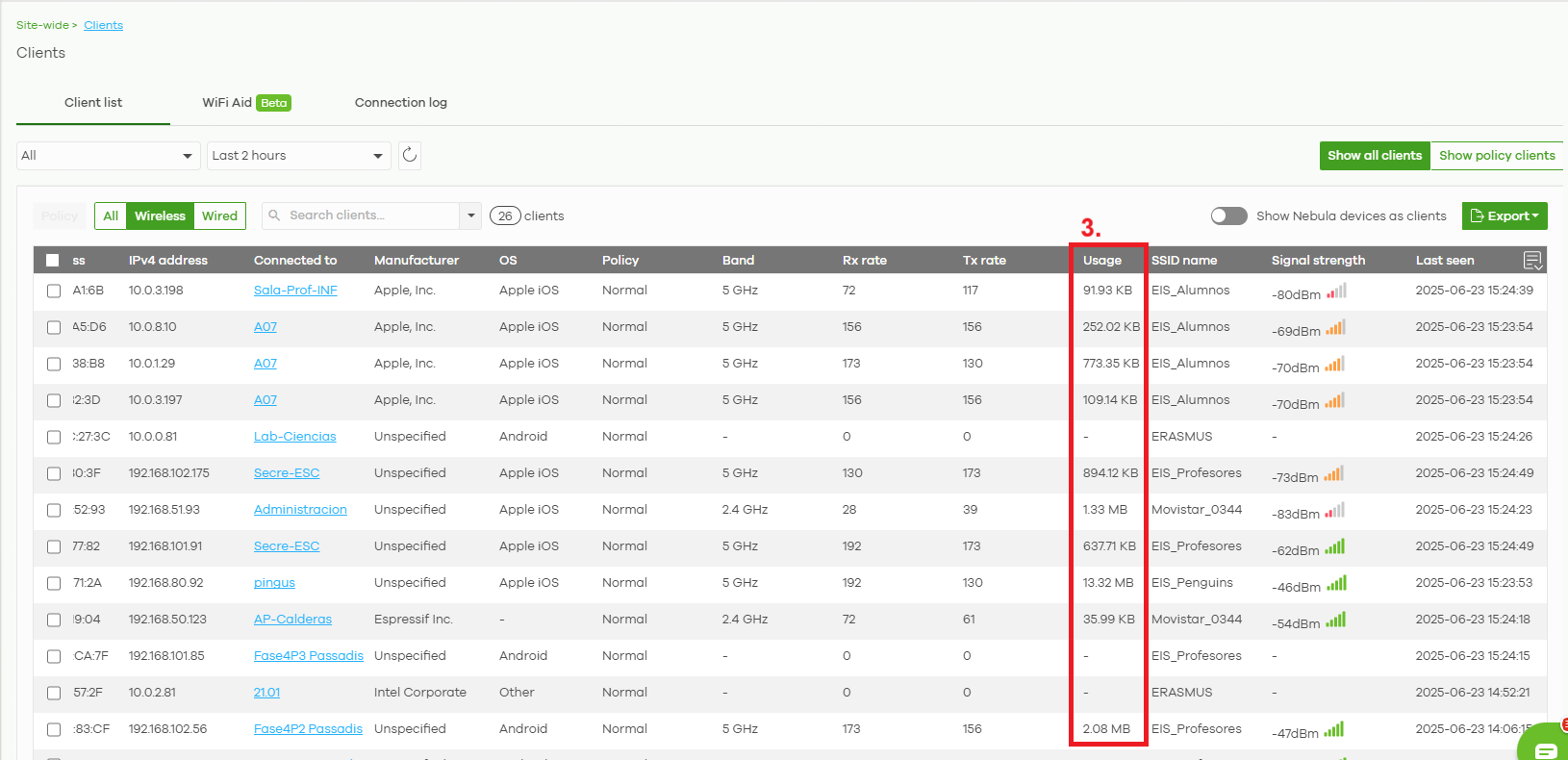This screenshot has height=760, width=1568.
Task: Check the row for 10.0.3.197
Action: [x=54, y=400]
